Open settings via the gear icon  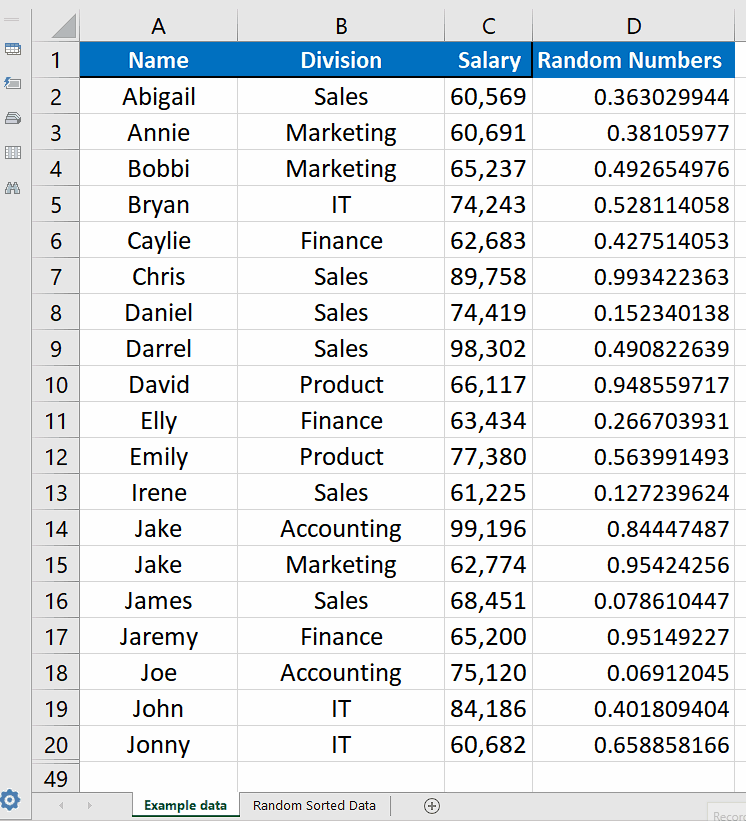pyautogui.click(x=10, y=800)
